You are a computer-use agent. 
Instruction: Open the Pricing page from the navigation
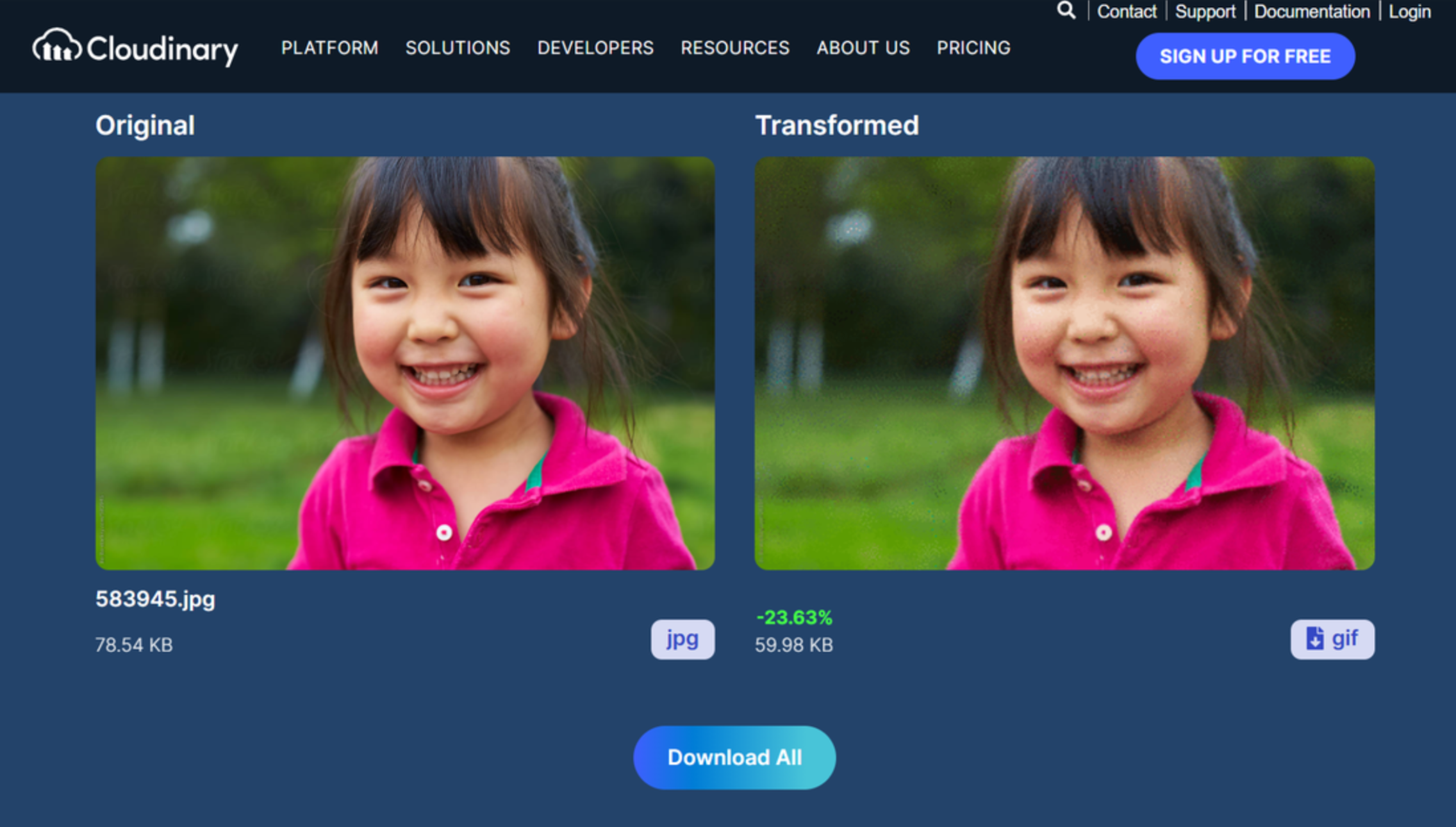pos(973,48)
